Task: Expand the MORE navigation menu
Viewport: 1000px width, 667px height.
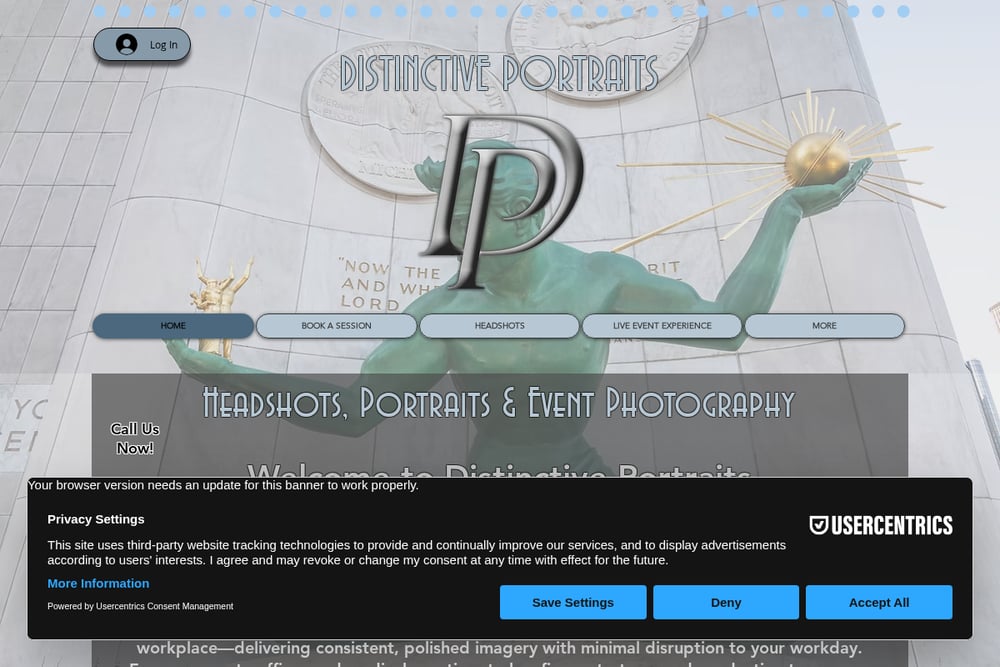Action: point(825,326)
